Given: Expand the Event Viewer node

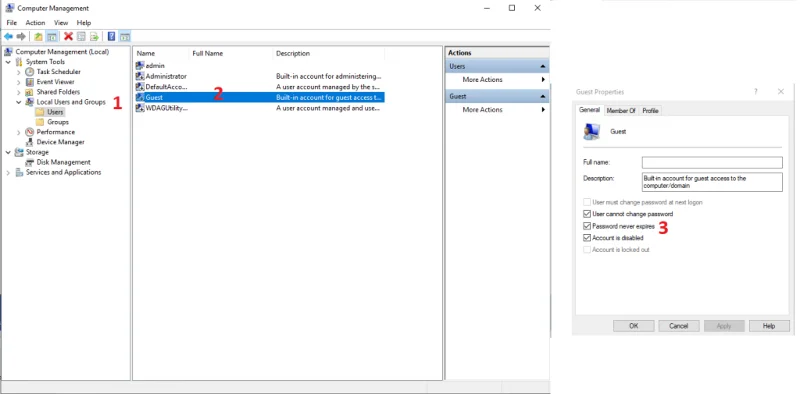Looking at the screenshot, I should coord(19,82).
